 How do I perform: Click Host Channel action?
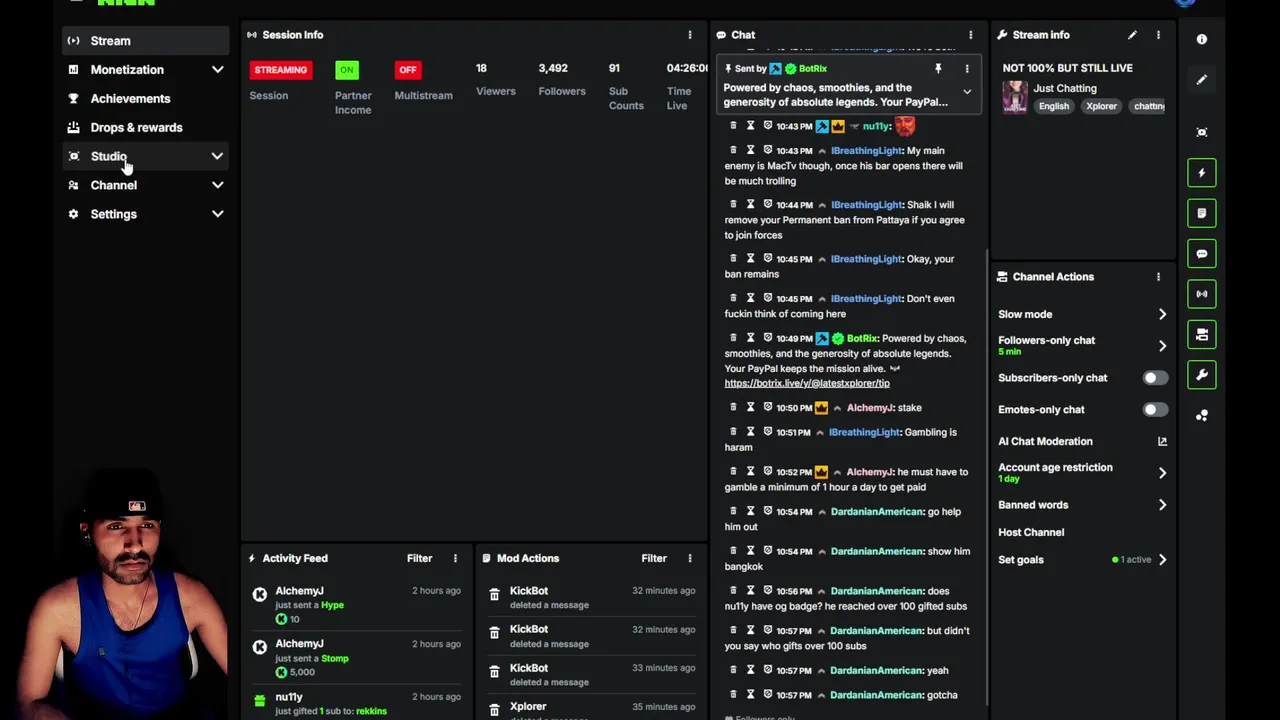coord(1031,533)
